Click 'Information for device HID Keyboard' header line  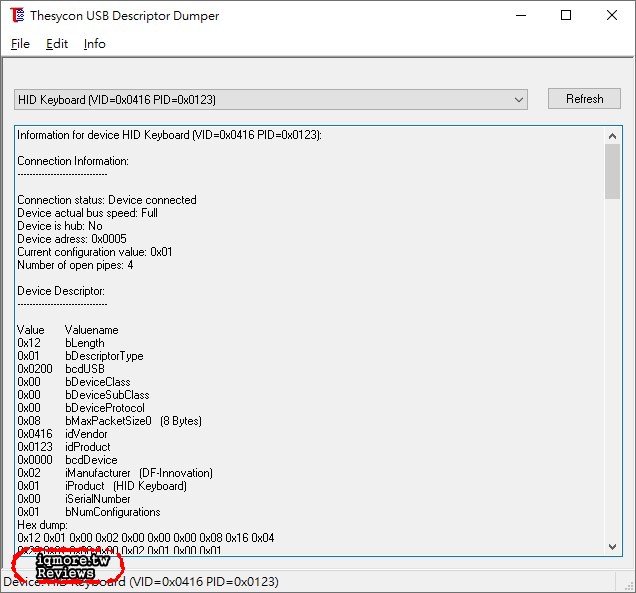point(169,135)
